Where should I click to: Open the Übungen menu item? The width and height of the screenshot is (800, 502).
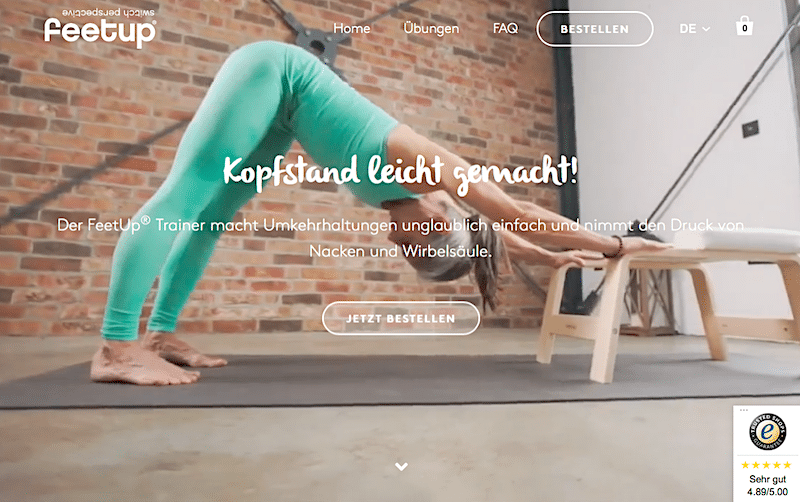tap(431, 29)
